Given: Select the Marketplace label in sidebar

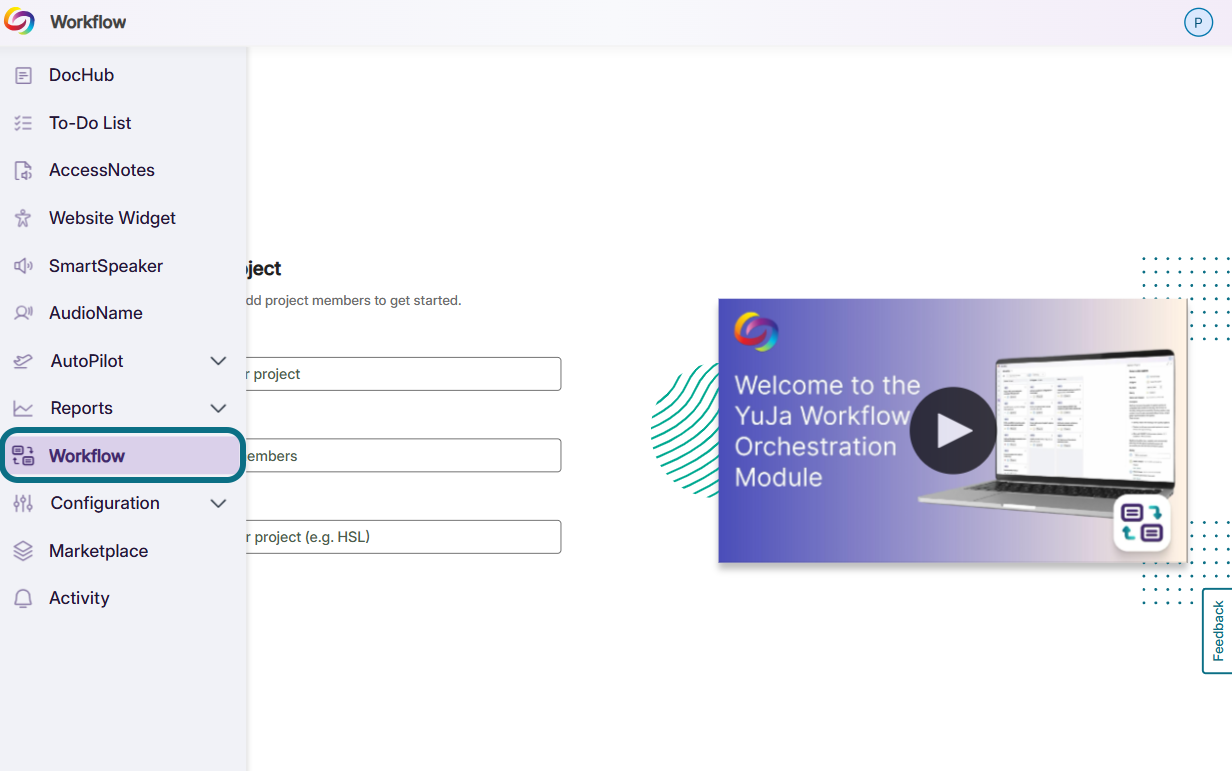Looking at the screenshot, I should pos(98,551).
